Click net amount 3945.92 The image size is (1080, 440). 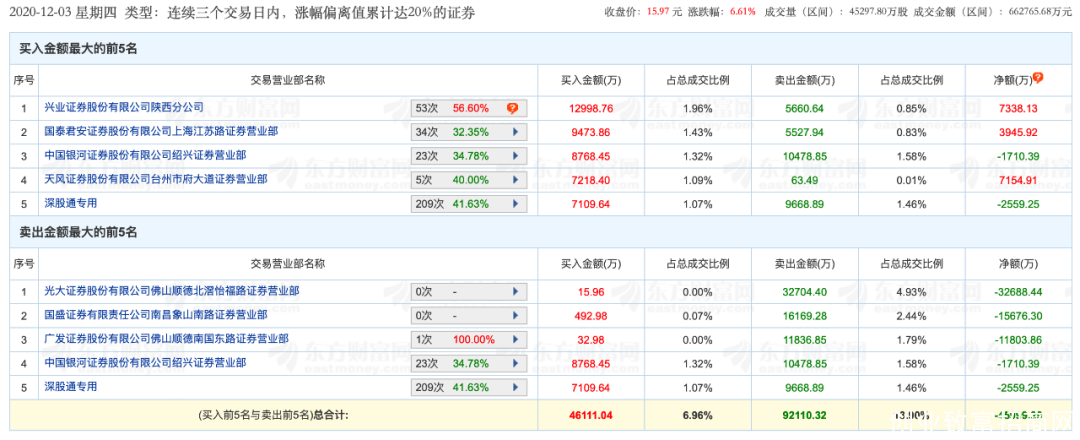click(x=1017, y=132)
